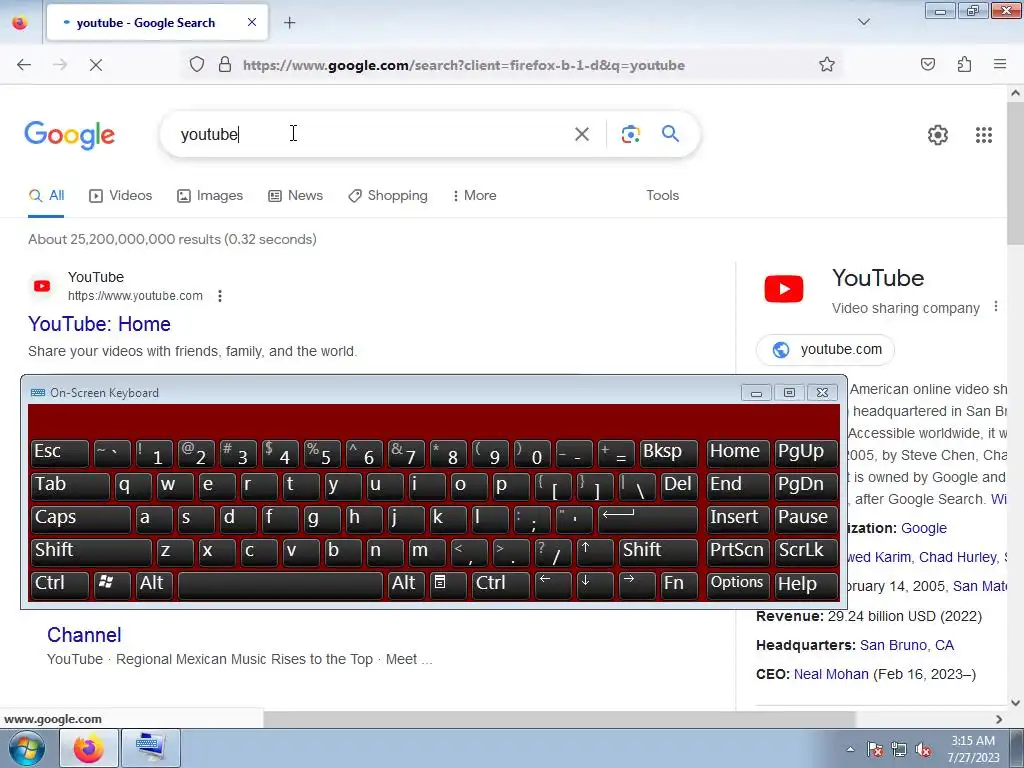The image size is (1024, 768).
Task: Click the Firefox back arrow
Action: coord(24,65)
